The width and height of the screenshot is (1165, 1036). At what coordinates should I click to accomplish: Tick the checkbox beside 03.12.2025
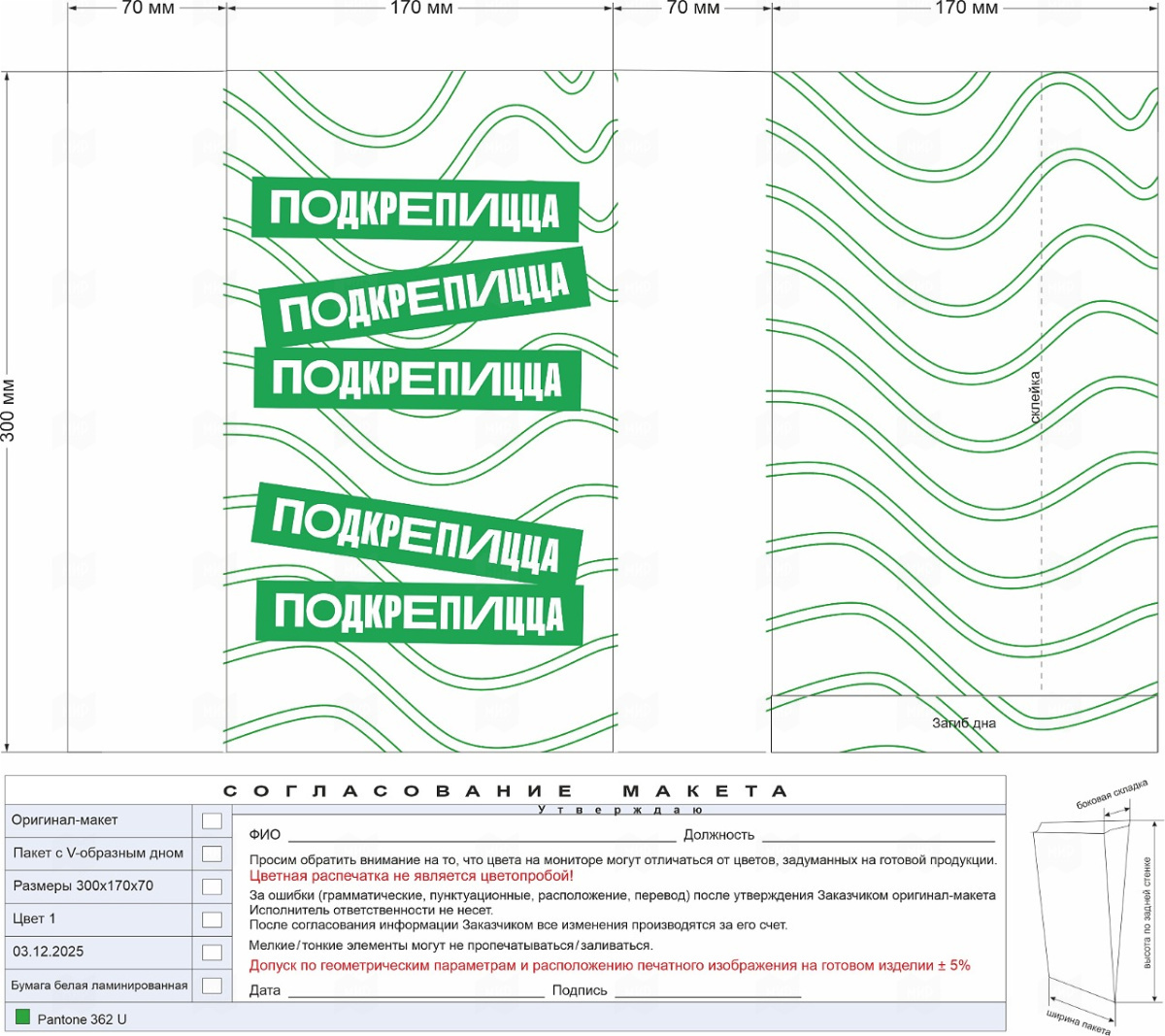212,952
